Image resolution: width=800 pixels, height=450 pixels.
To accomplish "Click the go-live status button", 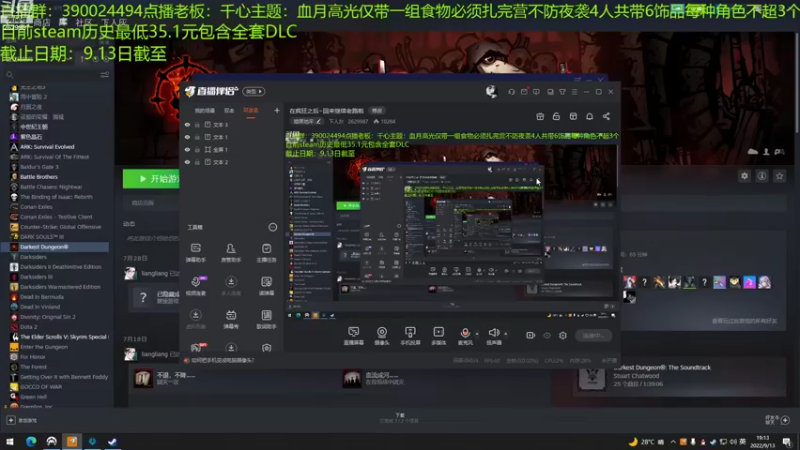I will [x=593, y=335].
